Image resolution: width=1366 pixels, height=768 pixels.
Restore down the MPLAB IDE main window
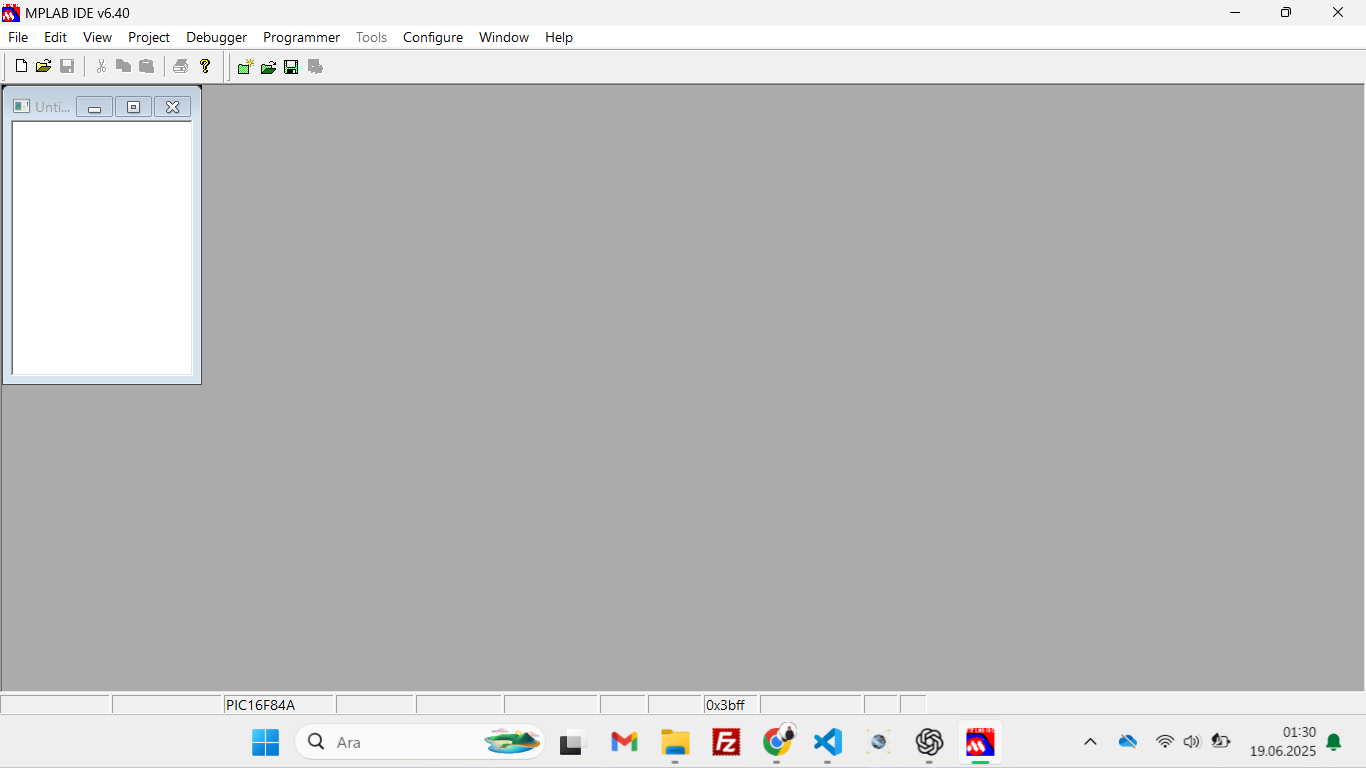pos(1286,13)
